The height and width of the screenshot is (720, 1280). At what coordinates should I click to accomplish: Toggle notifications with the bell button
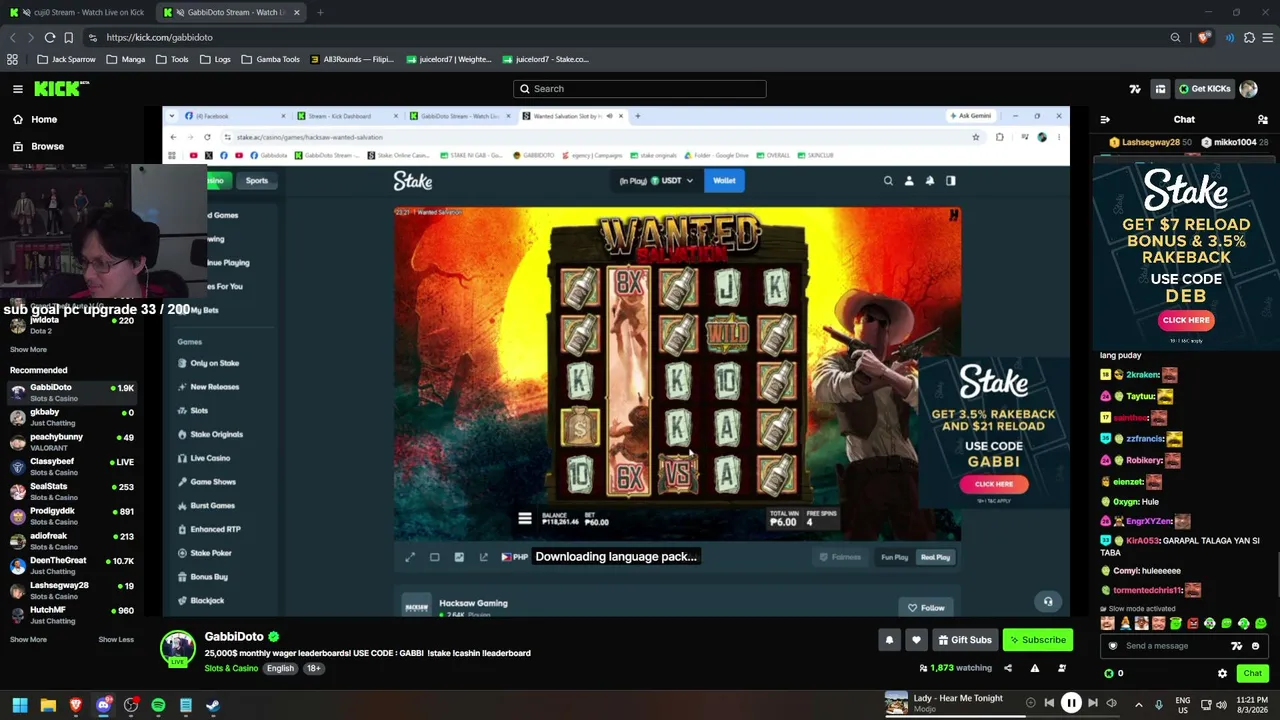point(889,640)
